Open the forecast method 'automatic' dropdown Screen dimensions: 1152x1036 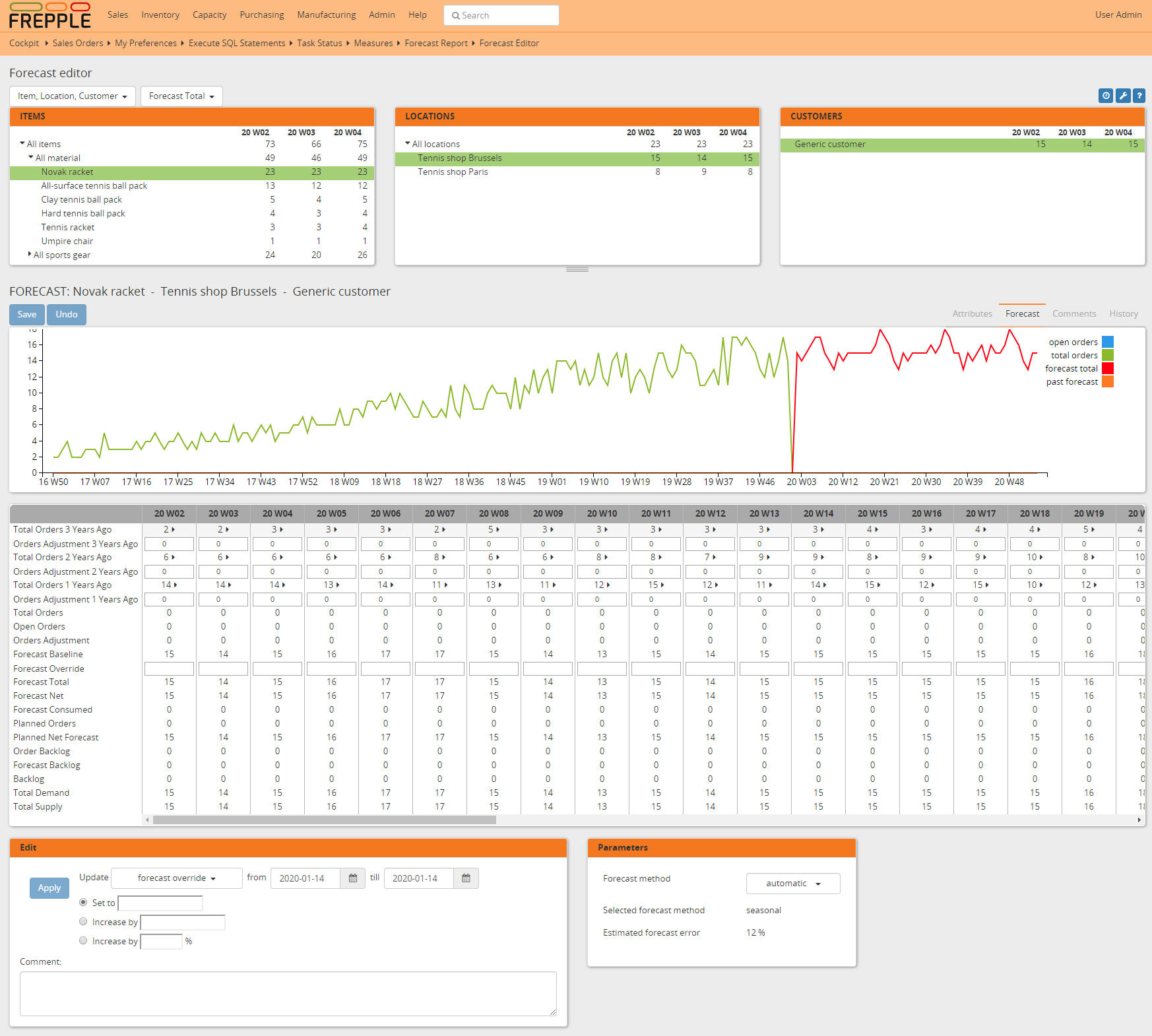coord(792,883)
